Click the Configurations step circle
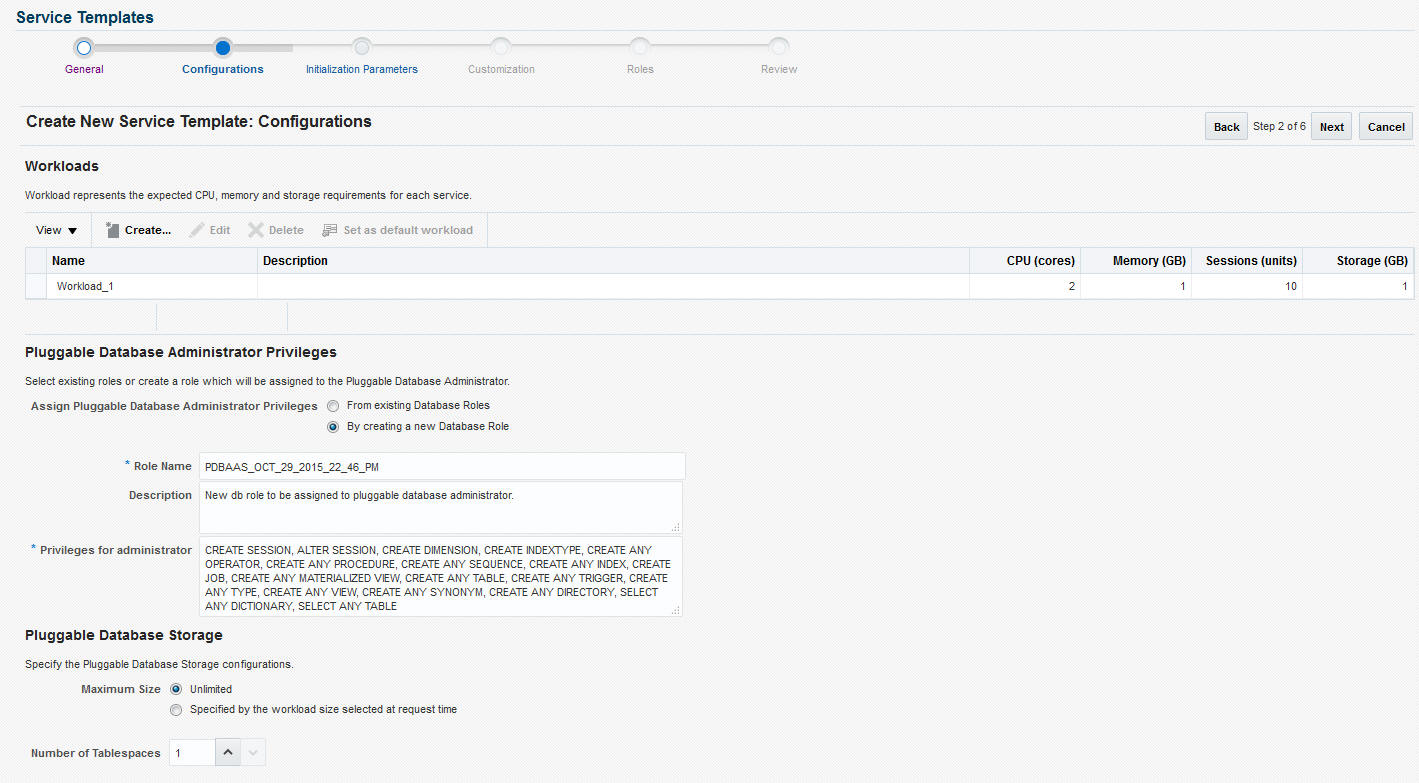The width and height of the screenshot is (1419, 783). pos(223,47)
